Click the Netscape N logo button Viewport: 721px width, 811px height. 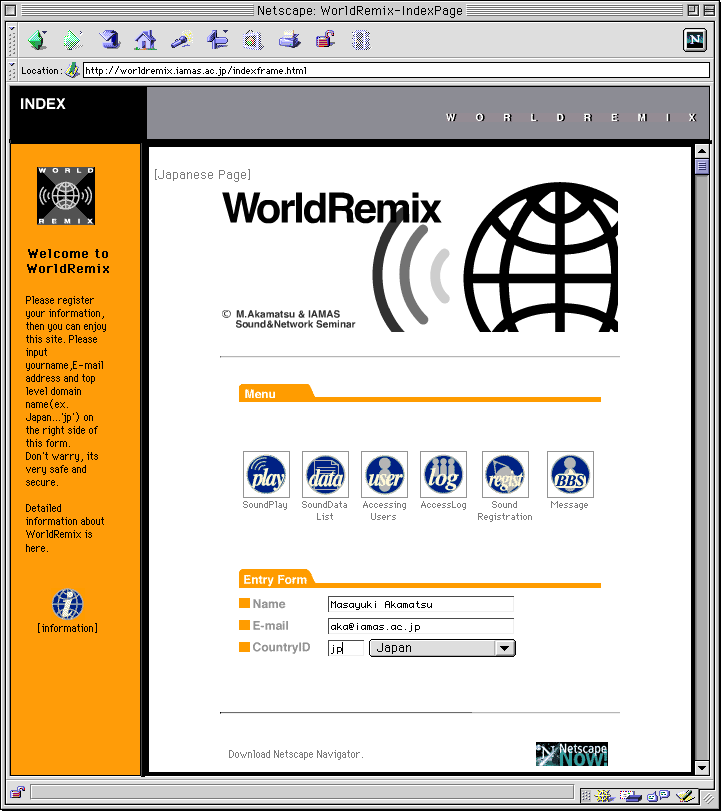point(695,40)
